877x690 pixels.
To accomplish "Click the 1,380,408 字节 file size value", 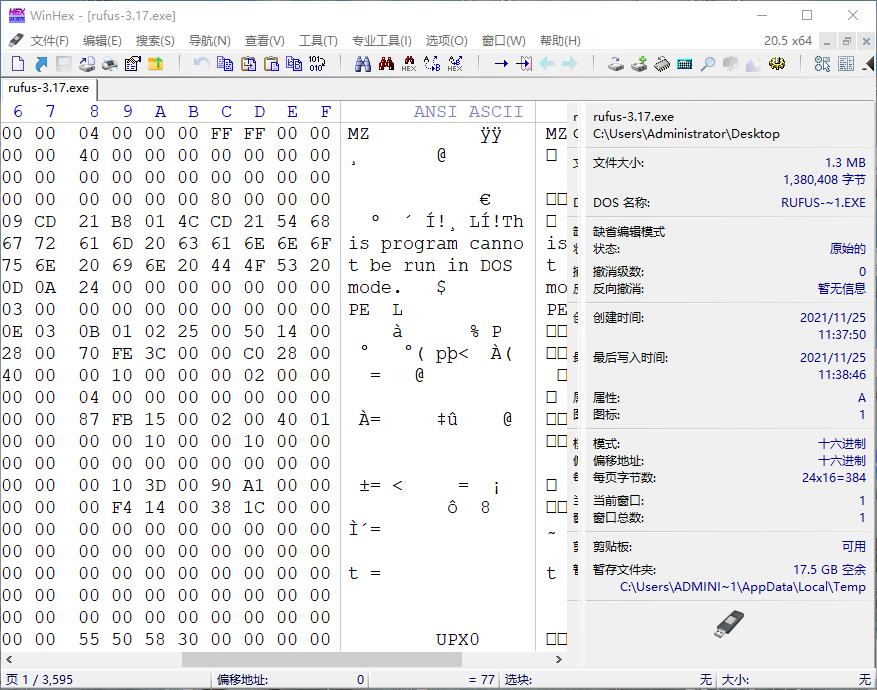I will tap(824, 180).
